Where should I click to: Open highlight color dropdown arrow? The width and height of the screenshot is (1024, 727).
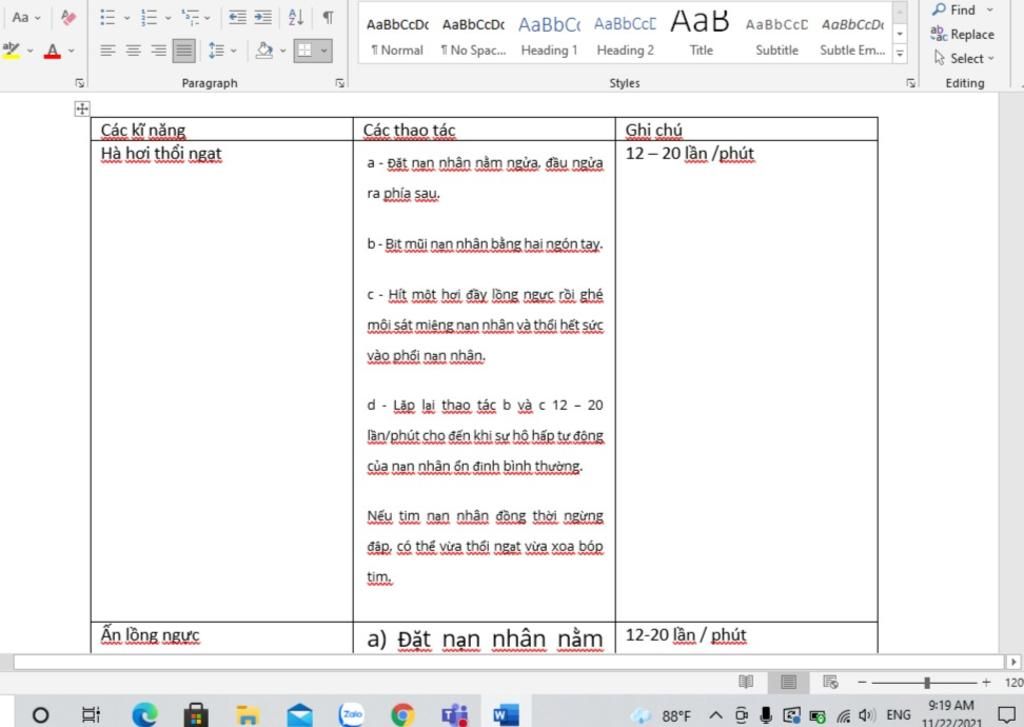tap(30, 50)
